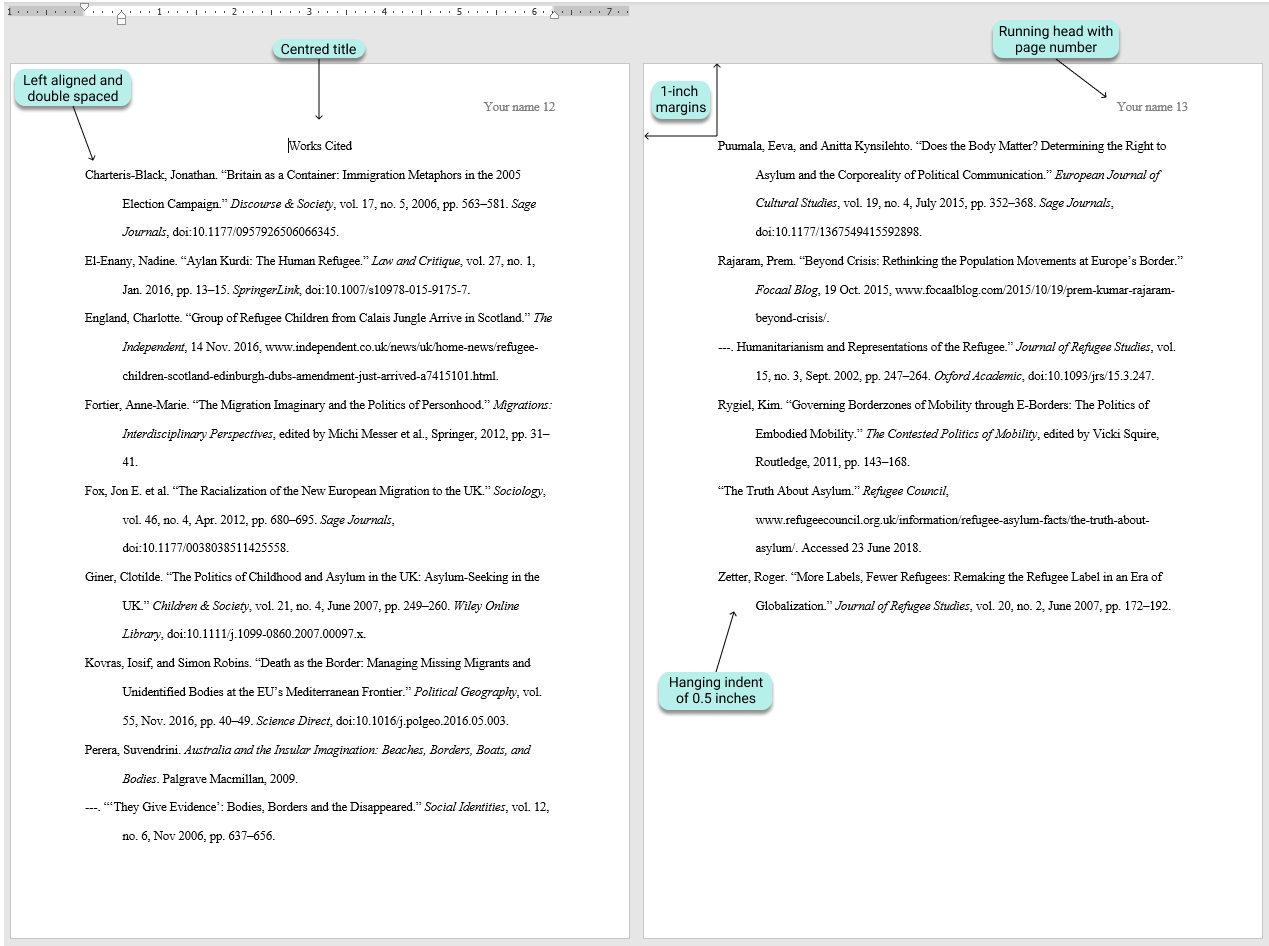The image size is (1269, 946).
Task: Click the left indent square marker on ruler
Action: click(x=121, y=21)
